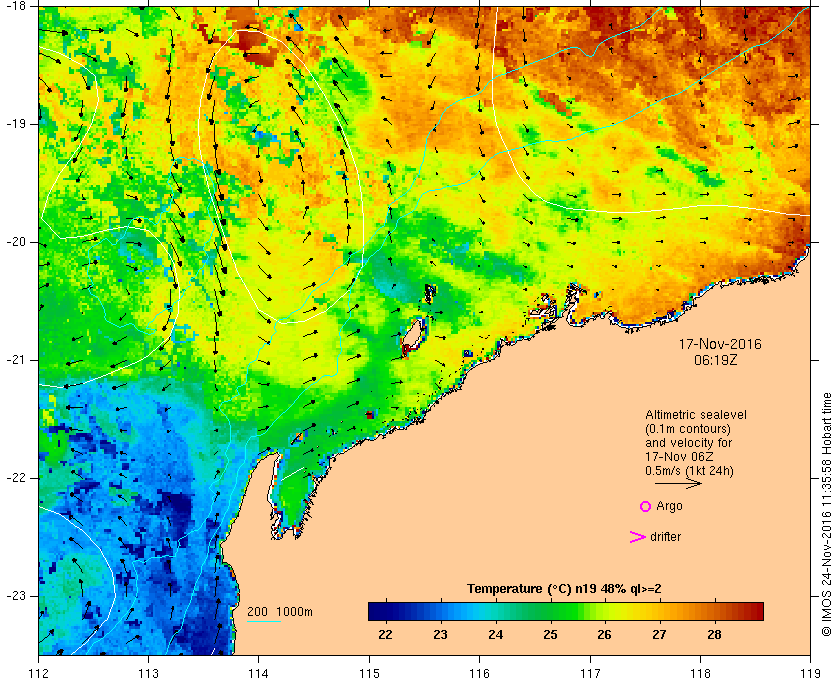The image size is (840, 680).
Task: Click the time label 06:19Z
Action: pos(715,361)
